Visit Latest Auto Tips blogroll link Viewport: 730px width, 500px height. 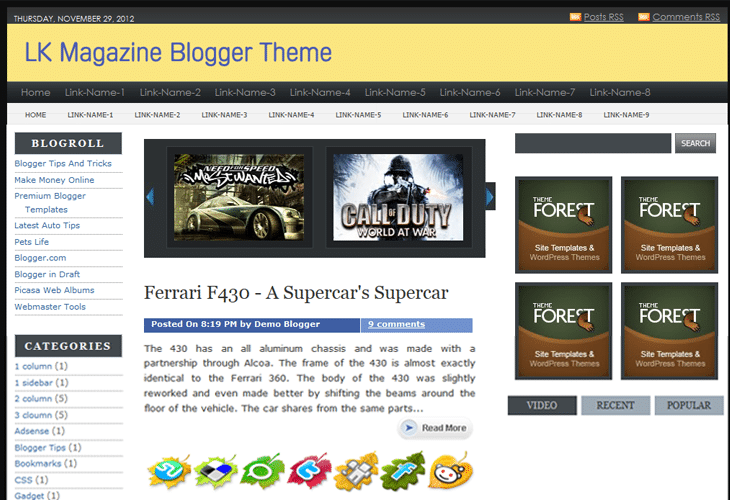[47, 225]
